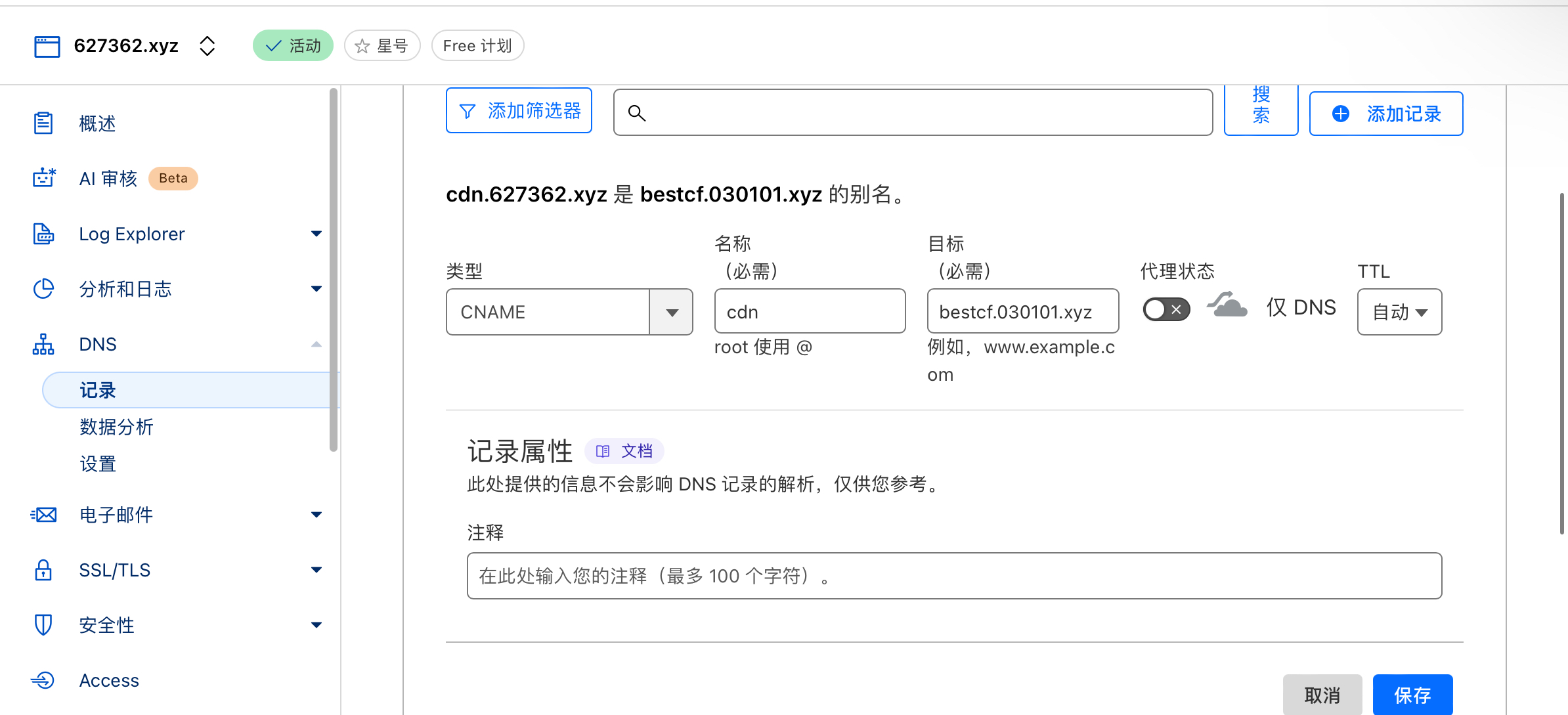Click the 安全性 shield icon
The height and width of the screenshot is (715, 1568).
click(43, 625)
